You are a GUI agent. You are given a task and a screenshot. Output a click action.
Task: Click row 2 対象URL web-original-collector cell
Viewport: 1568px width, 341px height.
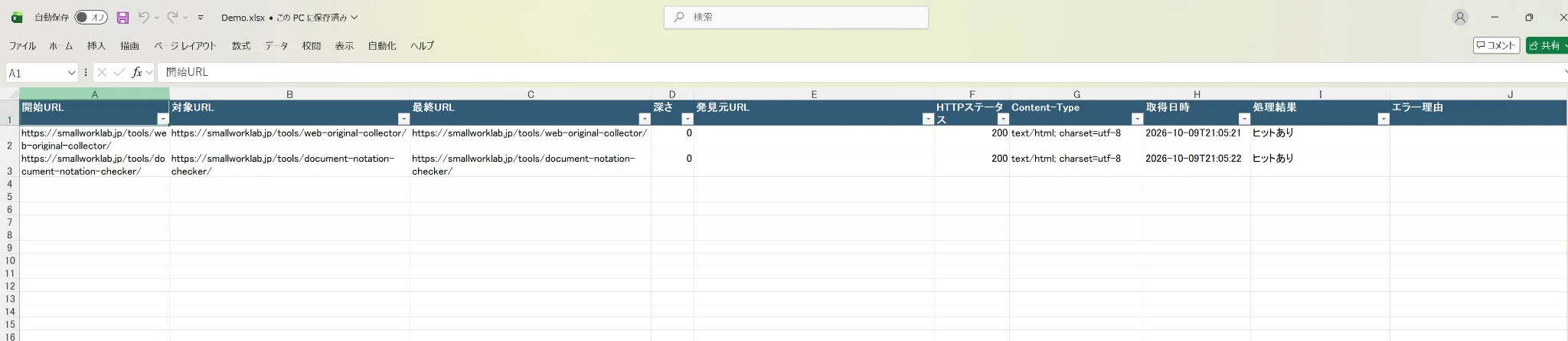coord(289,139)
